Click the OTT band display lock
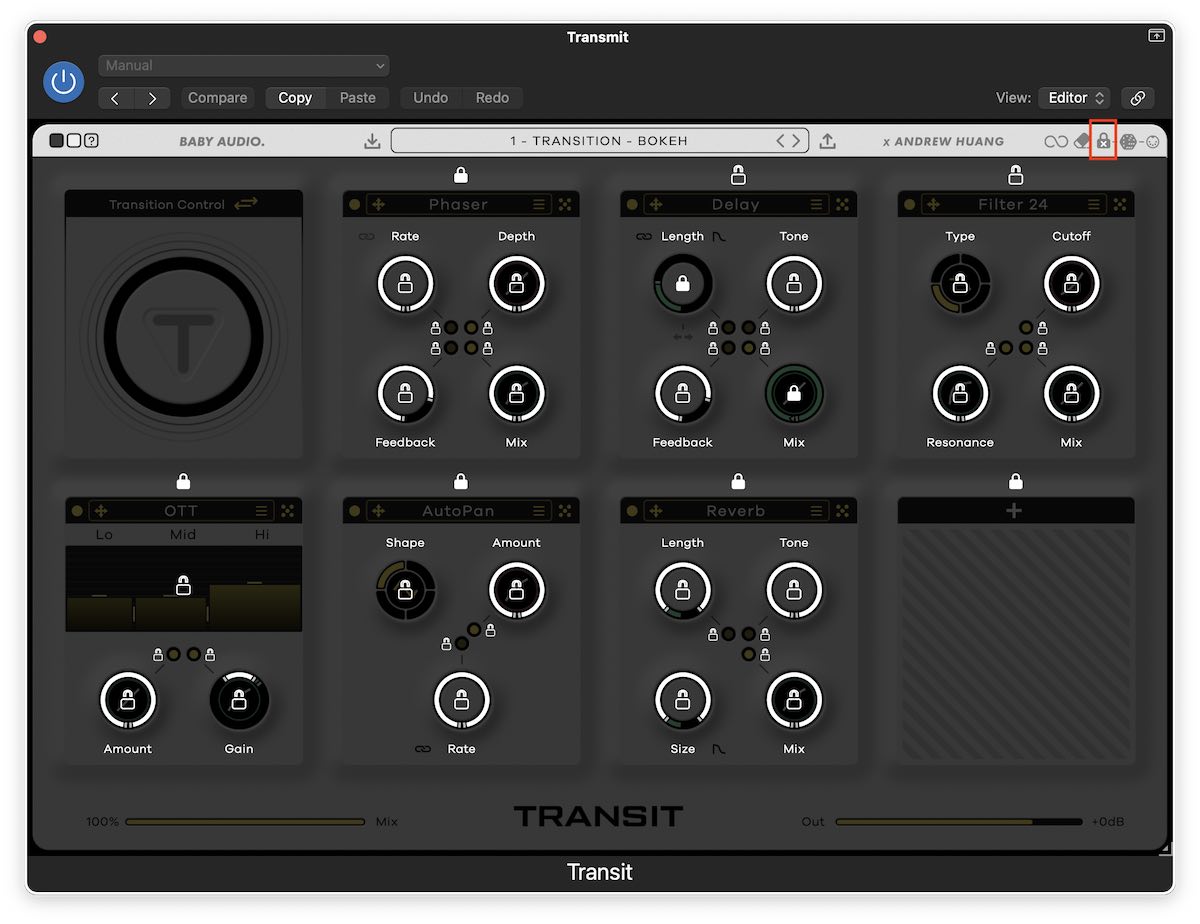This screenshot has height=924, width=1200. (x=183, y=585)
